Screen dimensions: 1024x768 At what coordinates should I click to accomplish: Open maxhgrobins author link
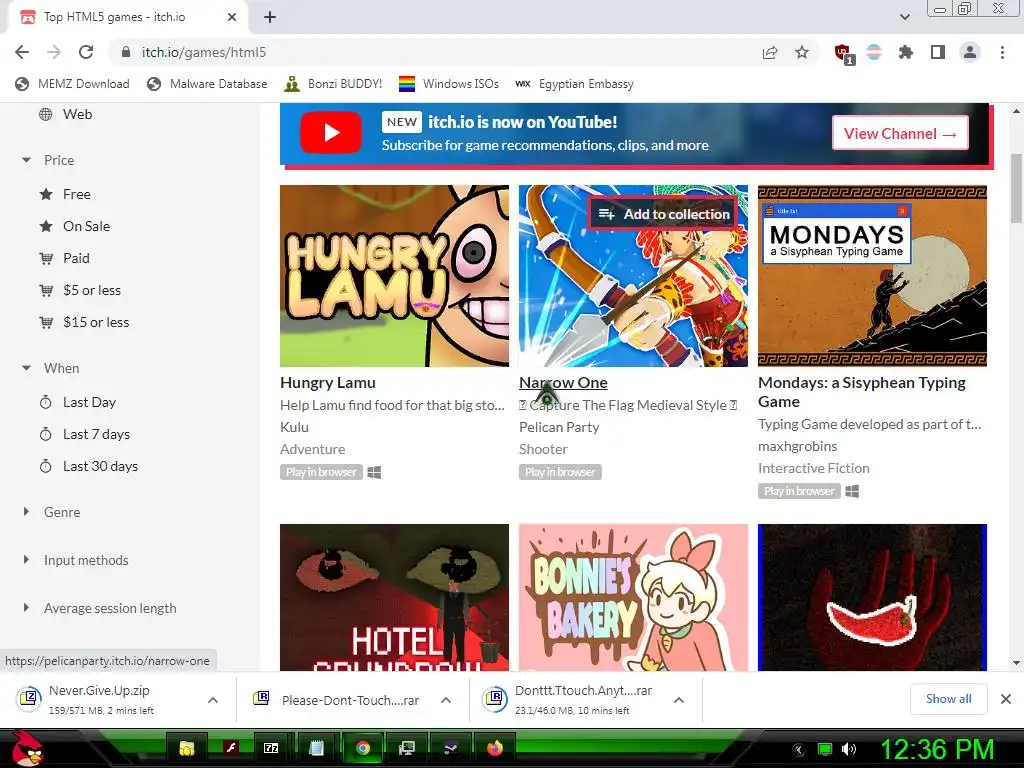tap(797, 446)
